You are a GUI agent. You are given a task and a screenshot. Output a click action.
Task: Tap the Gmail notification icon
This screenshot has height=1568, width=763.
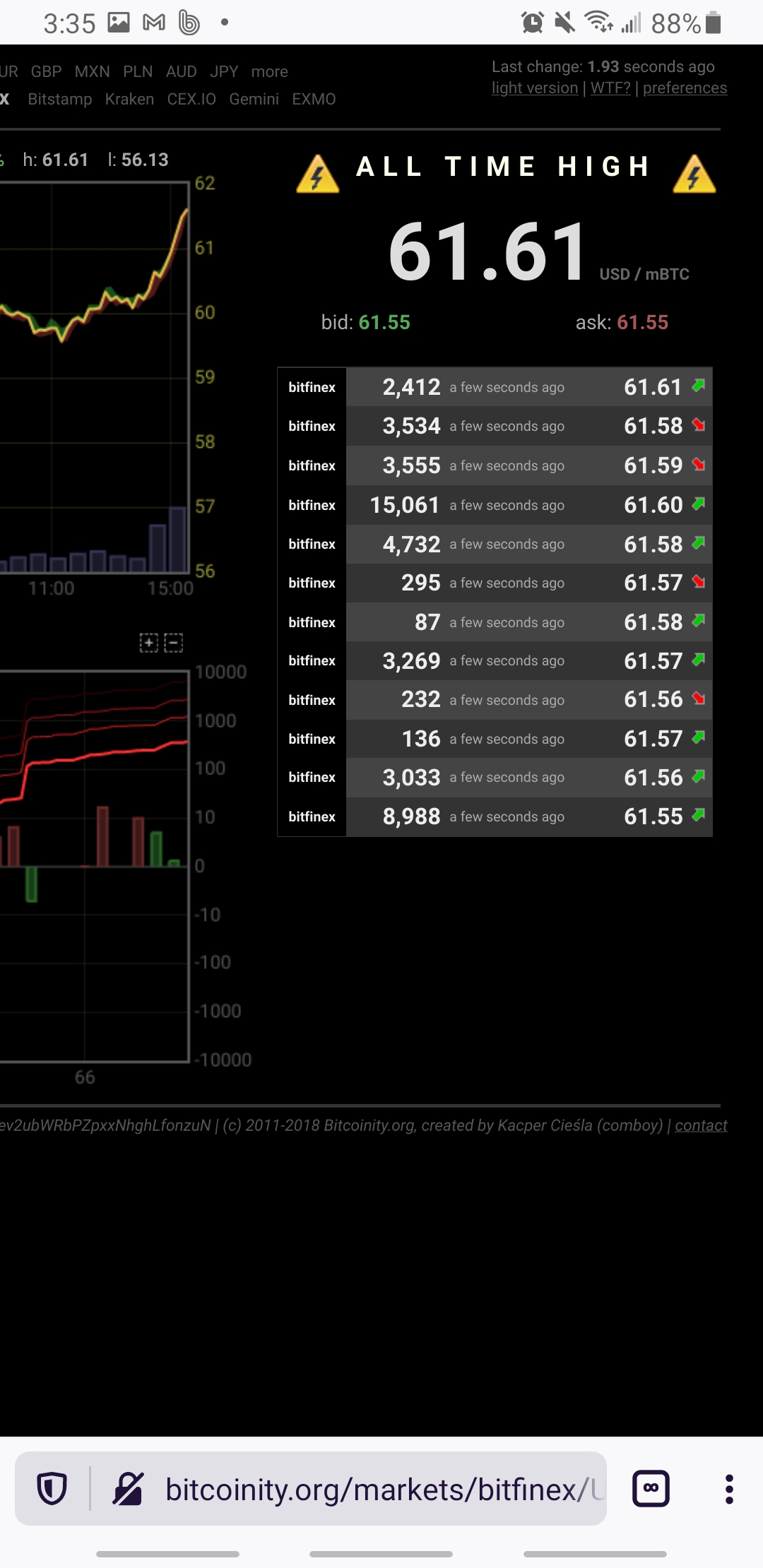pyautogui.click(x=154, y=23)
